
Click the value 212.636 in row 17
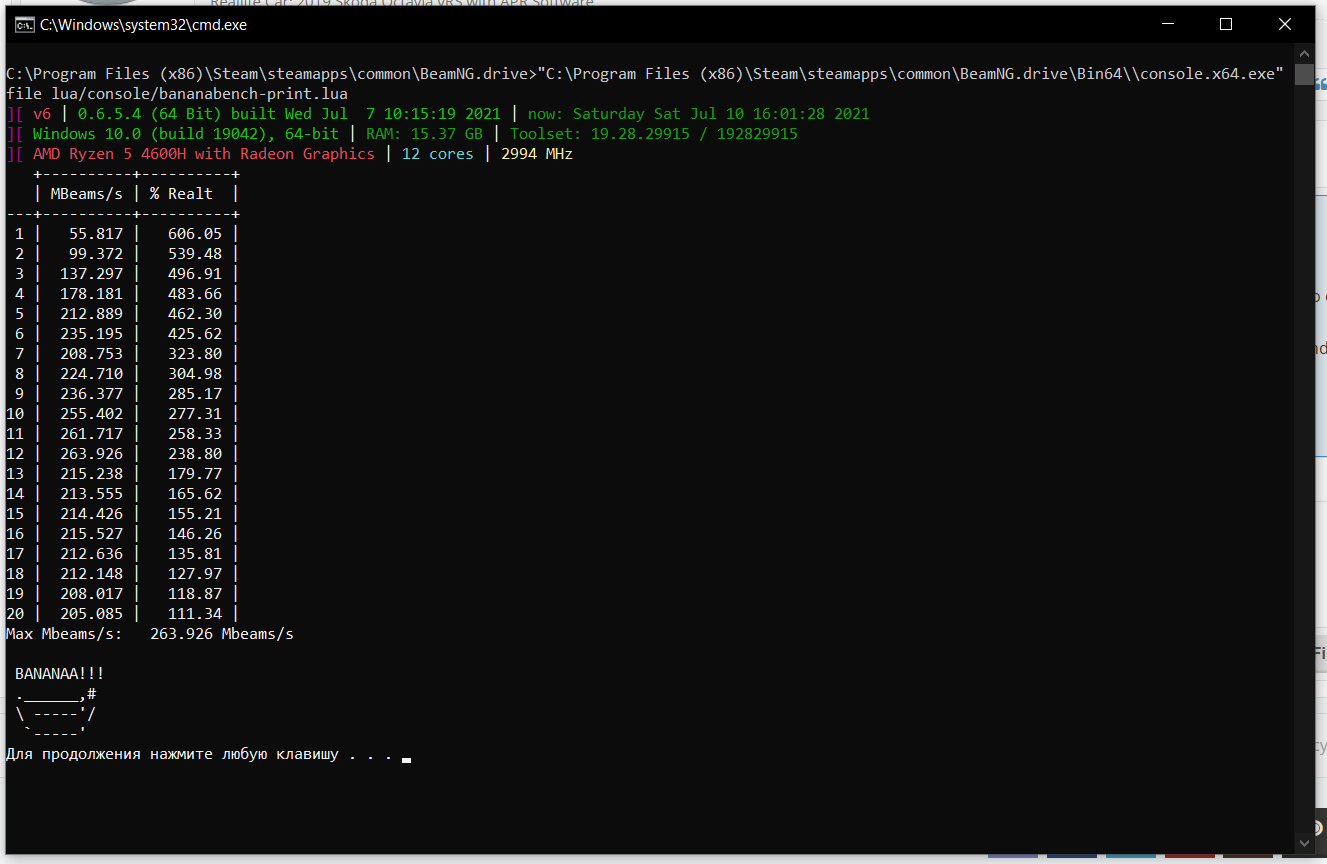coord(92,554)
